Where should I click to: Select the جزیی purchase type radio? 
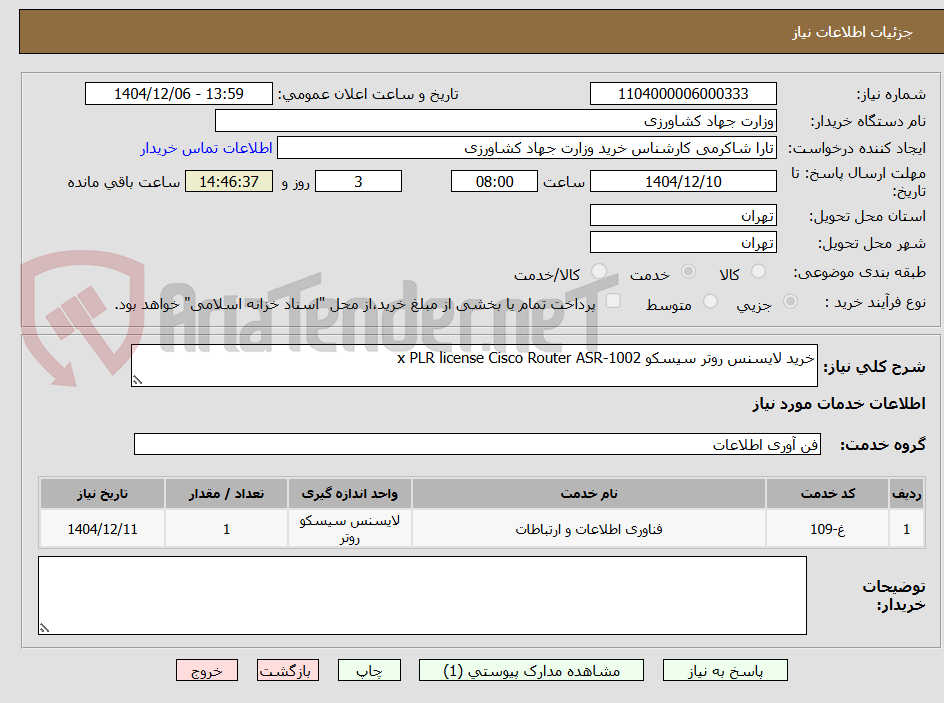click(x=790, y=302)
